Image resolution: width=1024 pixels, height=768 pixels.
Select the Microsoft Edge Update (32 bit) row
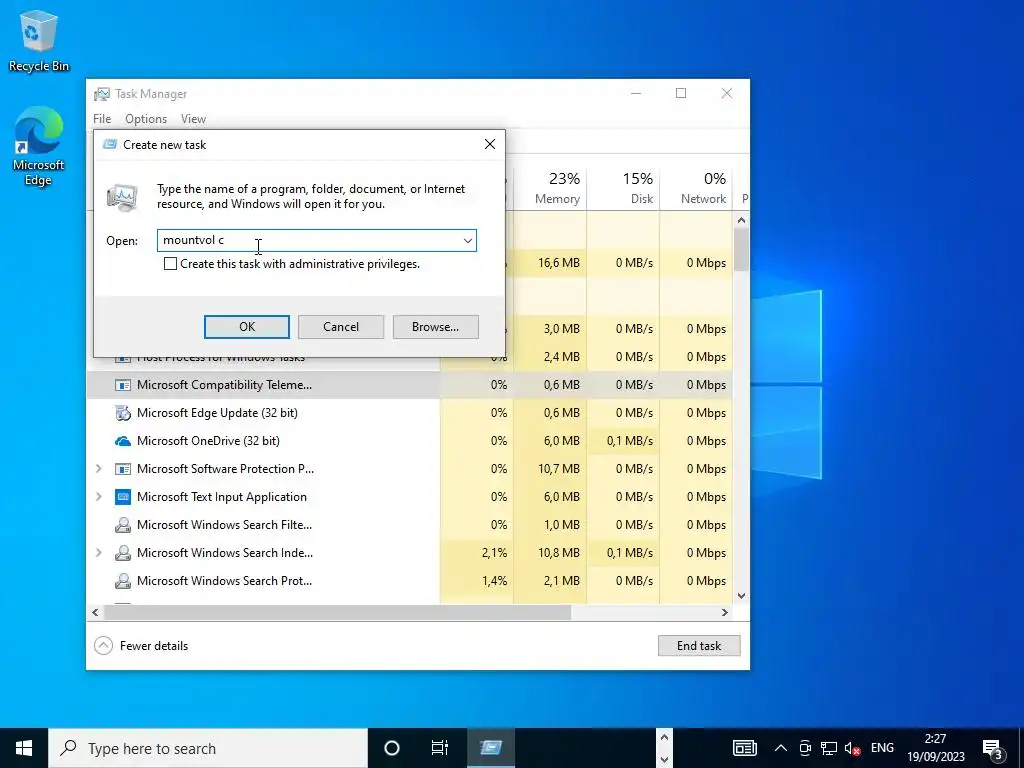pos(409,413)
